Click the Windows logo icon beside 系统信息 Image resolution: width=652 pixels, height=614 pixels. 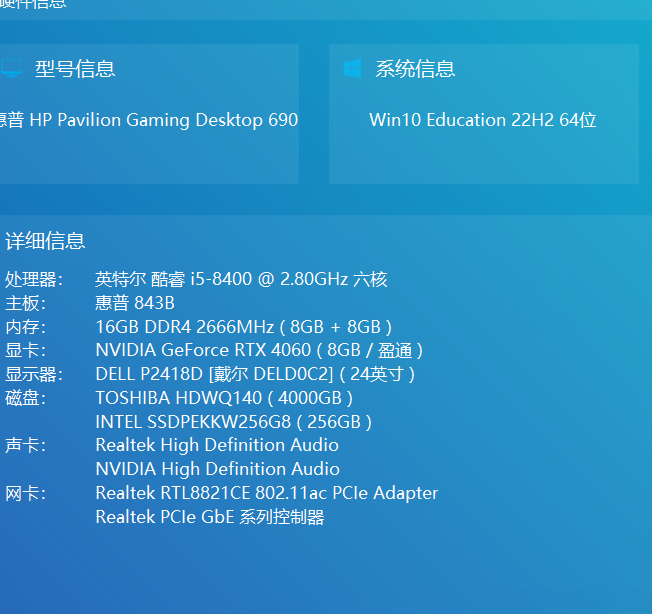(353, 69)
